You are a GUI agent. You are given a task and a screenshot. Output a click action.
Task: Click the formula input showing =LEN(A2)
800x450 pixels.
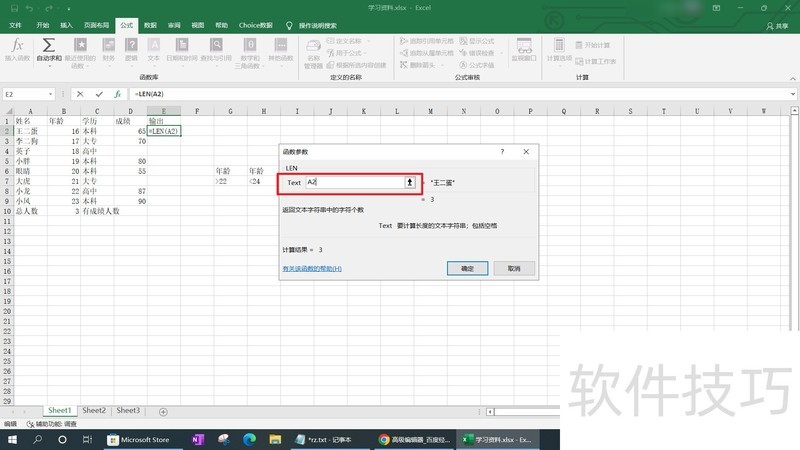click(459, 94)
